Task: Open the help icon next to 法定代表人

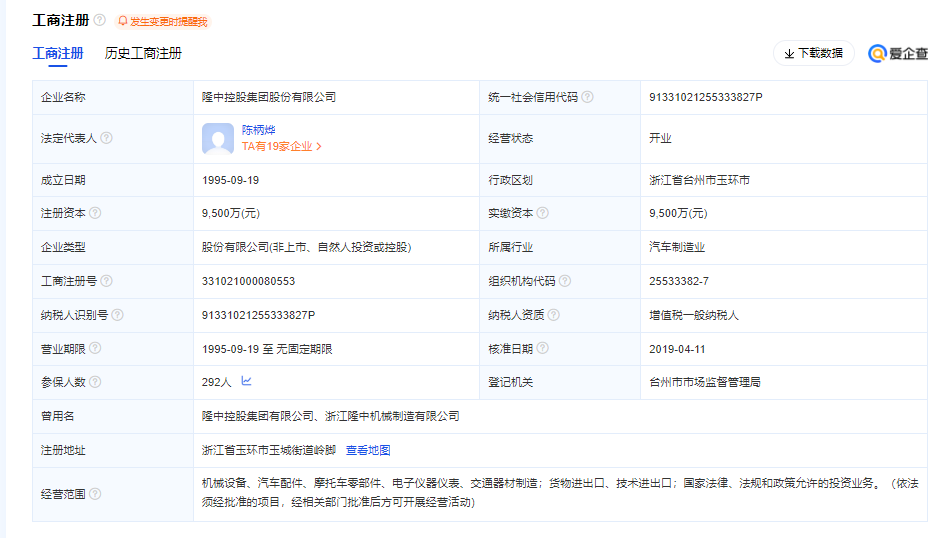Action: tap(107, 138)
